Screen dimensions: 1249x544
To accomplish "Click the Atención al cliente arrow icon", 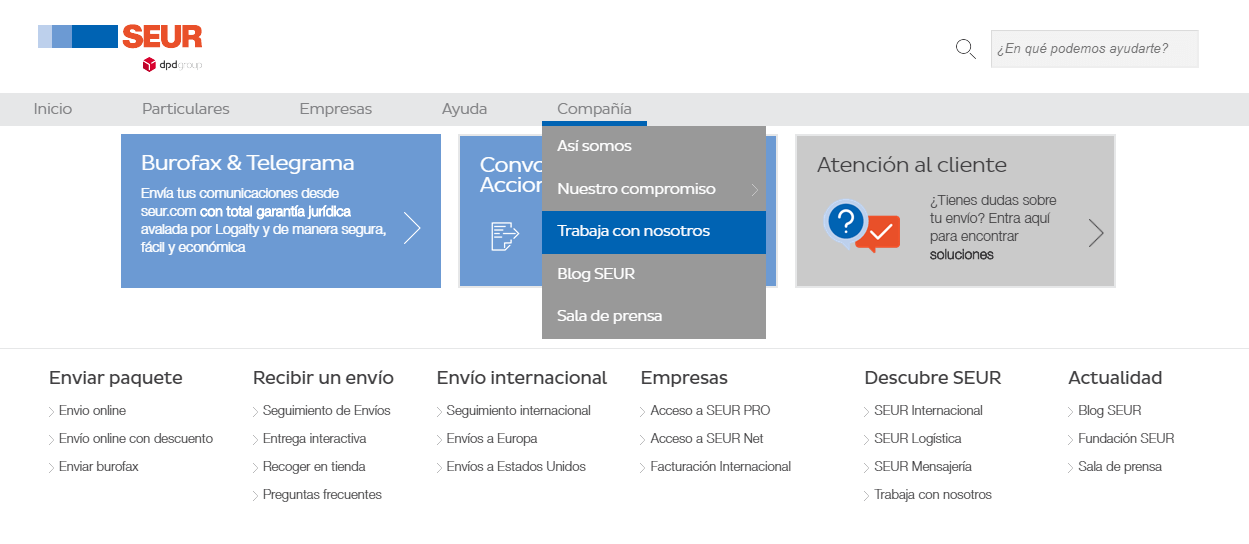I will click(x=1096, y=234).
